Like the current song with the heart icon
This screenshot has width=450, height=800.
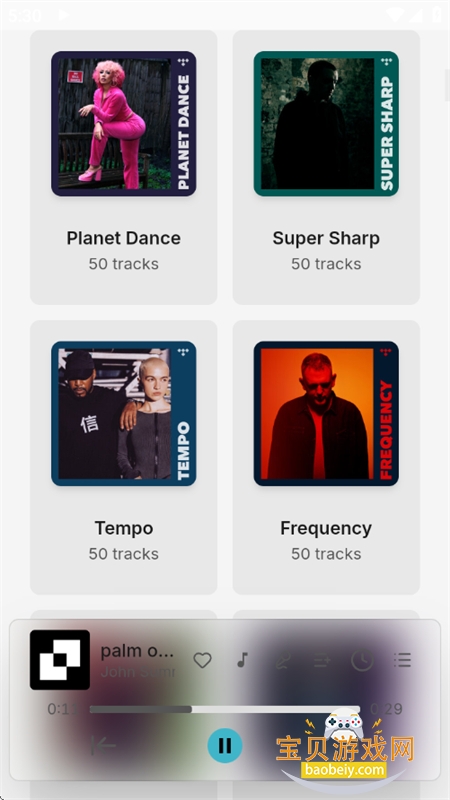pos(203,661)
